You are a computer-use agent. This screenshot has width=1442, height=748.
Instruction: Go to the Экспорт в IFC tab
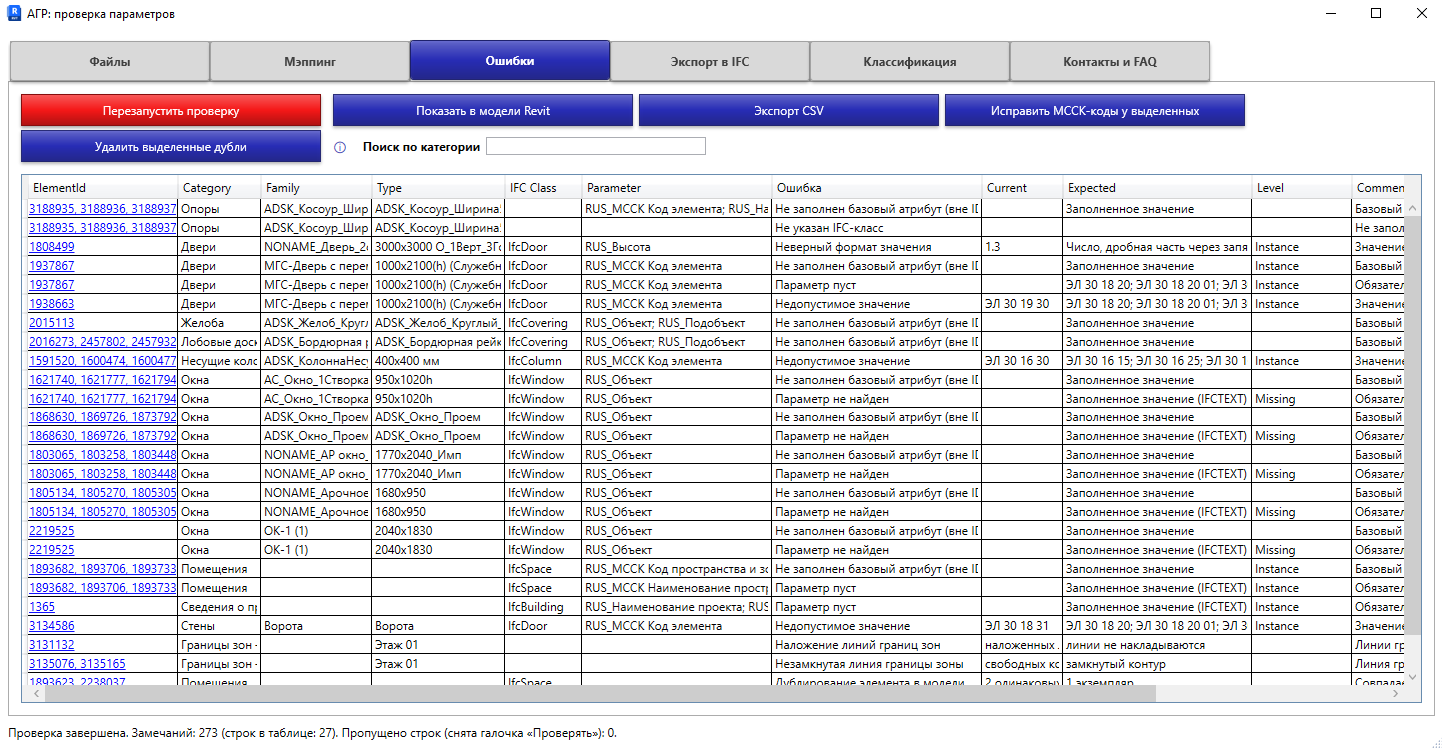710,61
